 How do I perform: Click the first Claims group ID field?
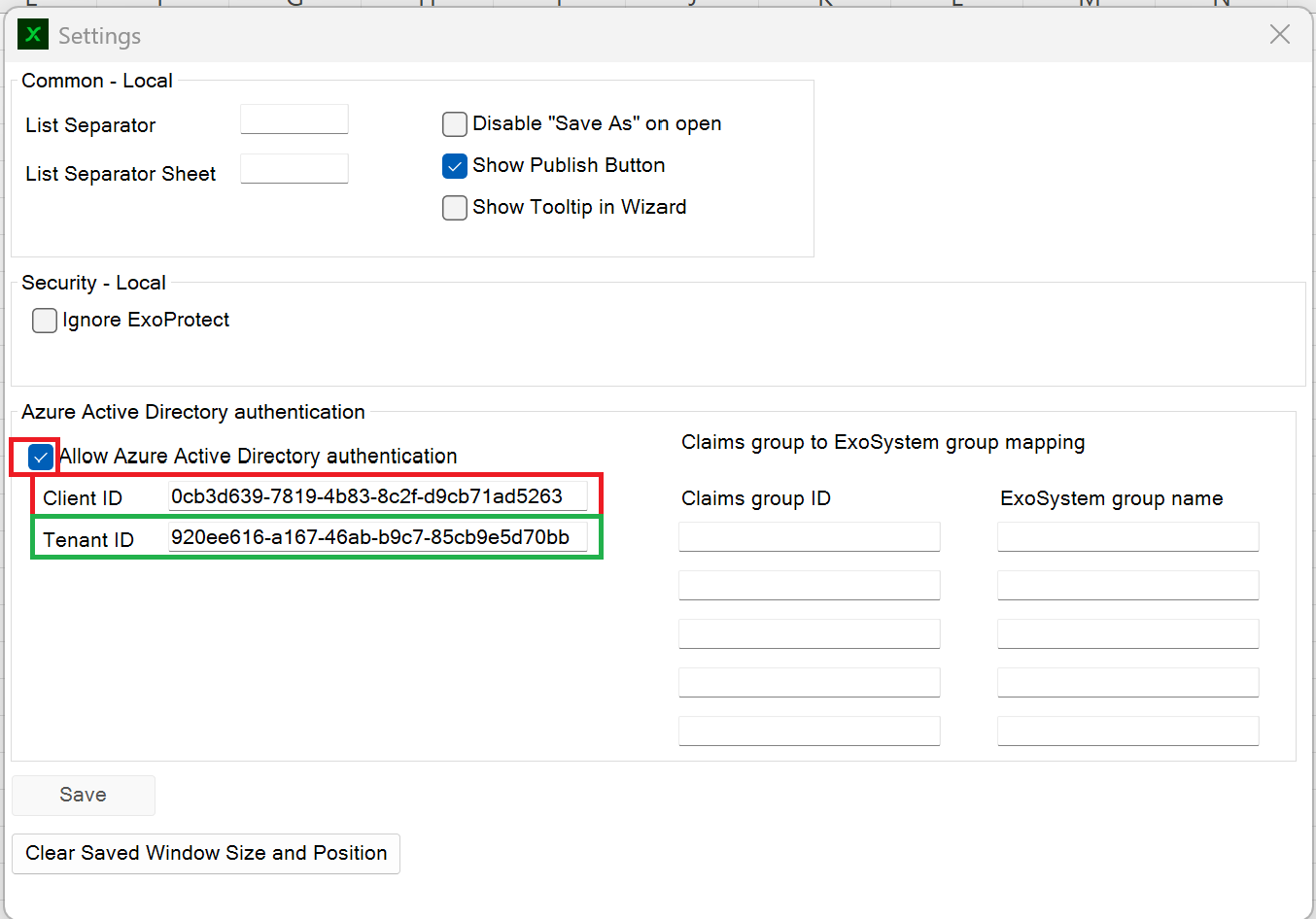809,537
